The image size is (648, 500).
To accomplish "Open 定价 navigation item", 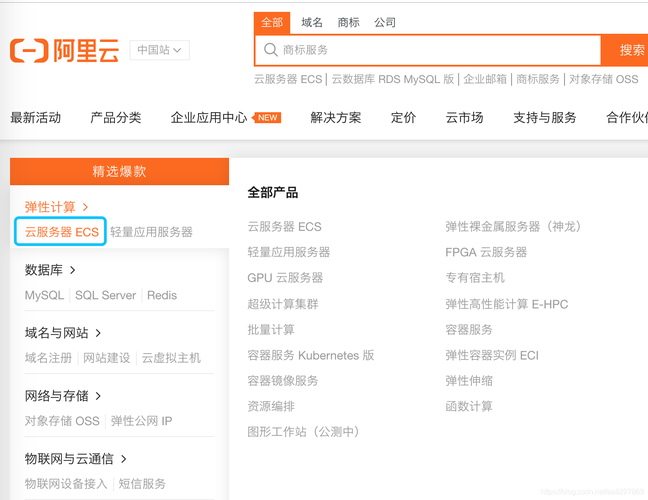I will pyautogui.click(x=403, y=118).
